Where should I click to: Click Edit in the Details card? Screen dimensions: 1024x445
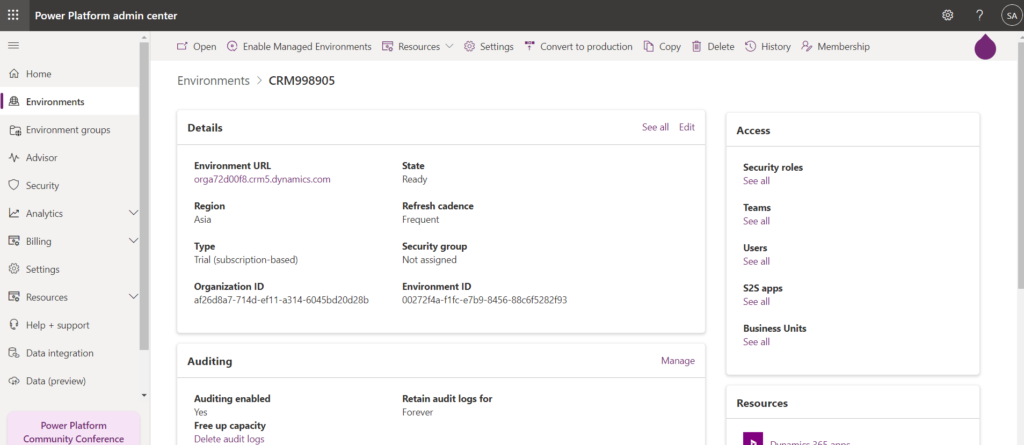pos(686,127)
